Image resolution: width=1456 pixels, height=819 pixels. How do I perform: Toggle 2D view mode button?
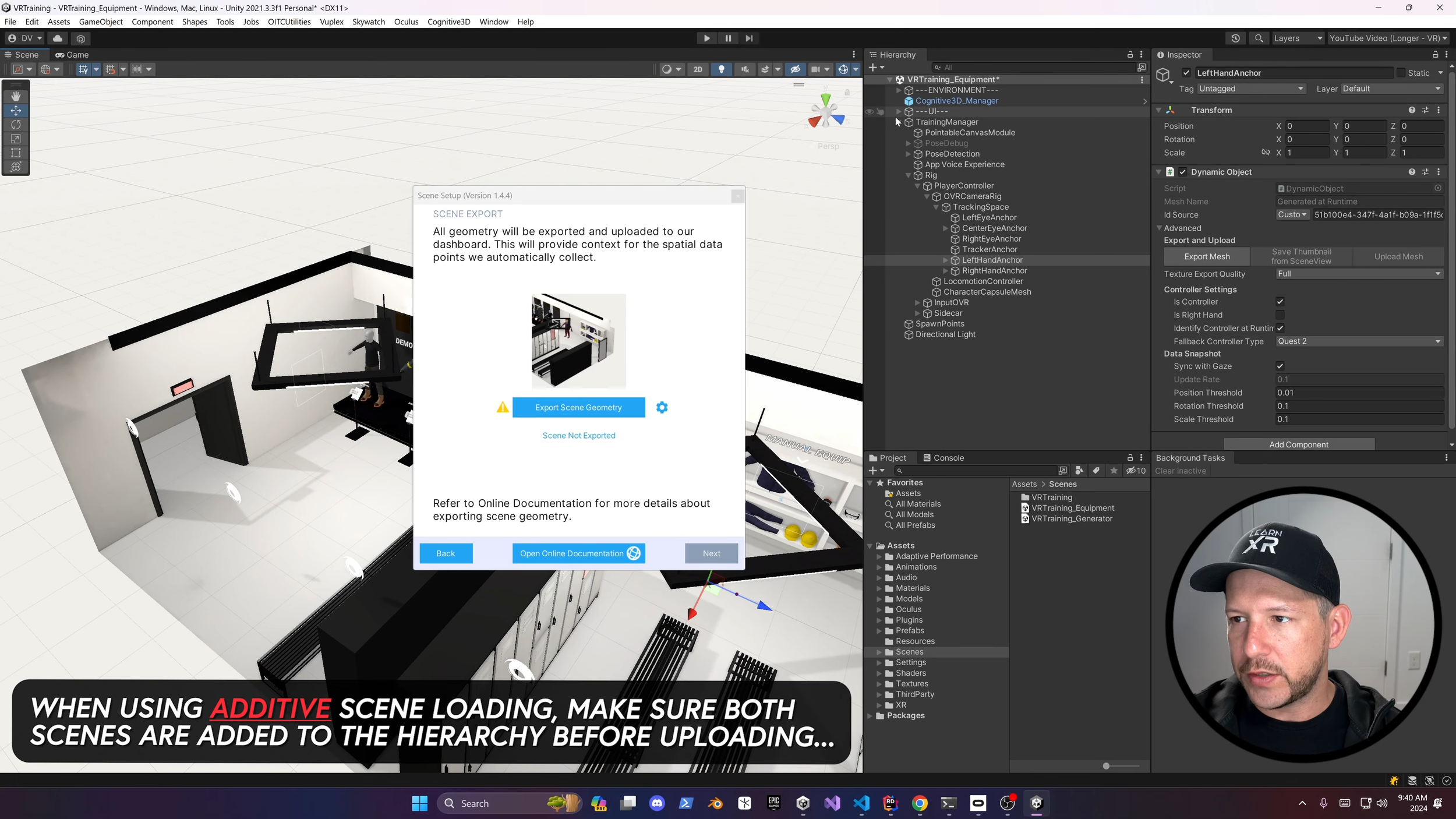pos(698,69)
